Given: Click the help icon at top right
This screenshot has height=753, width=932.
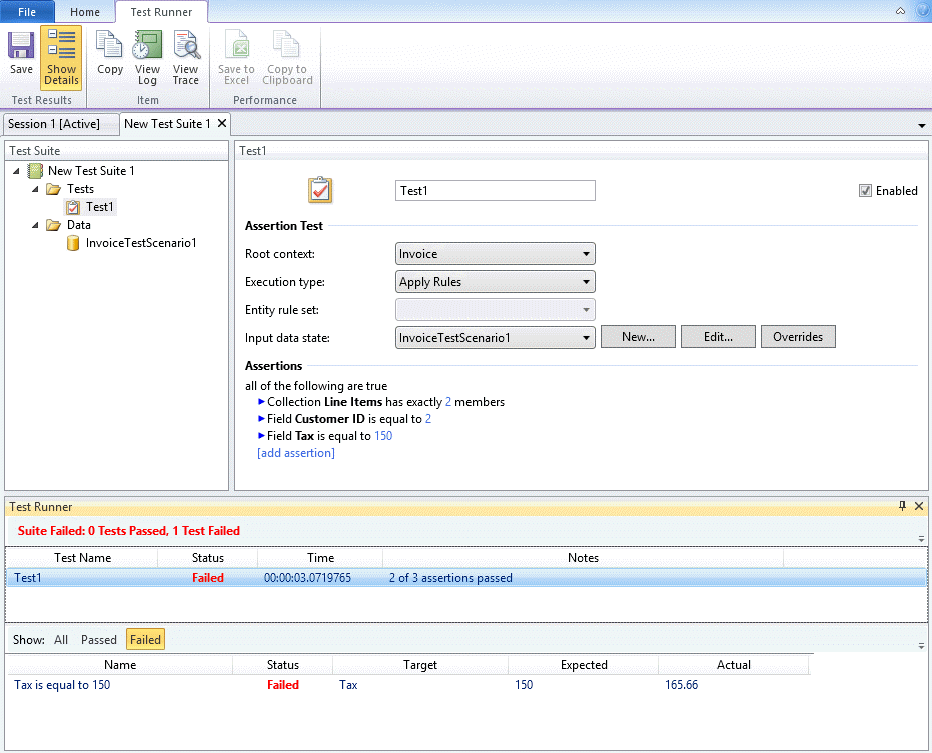Looking at the screenshot, I should click(x=921, y=11).
